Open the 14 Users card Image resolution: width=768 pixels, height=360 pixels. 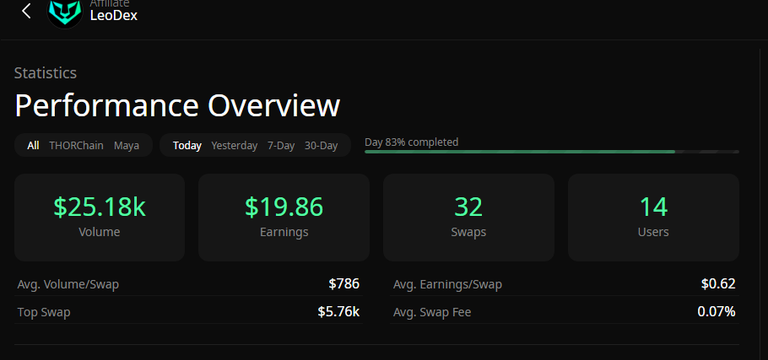[653, 217]
